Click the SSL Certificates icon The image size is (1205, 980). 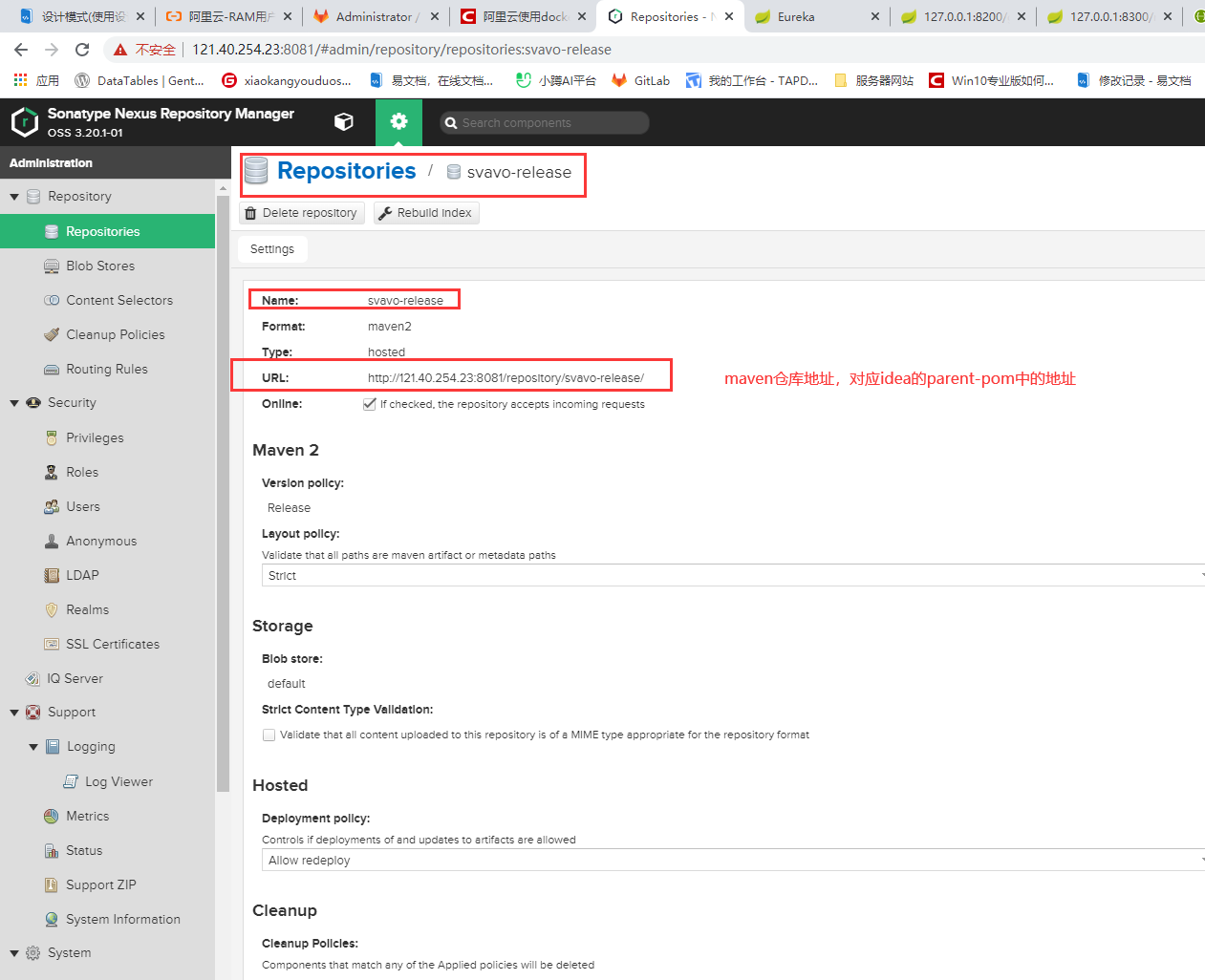(52, 645)
